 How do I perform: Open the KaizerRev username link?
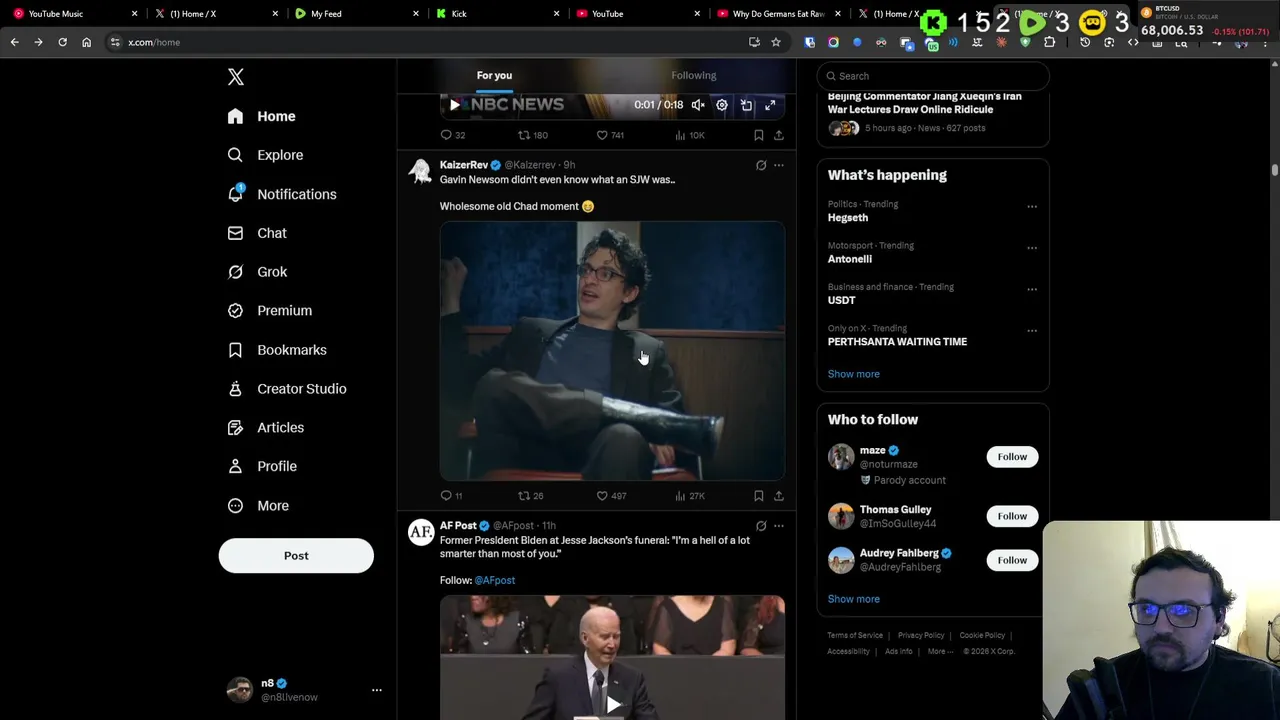point(463,165)
